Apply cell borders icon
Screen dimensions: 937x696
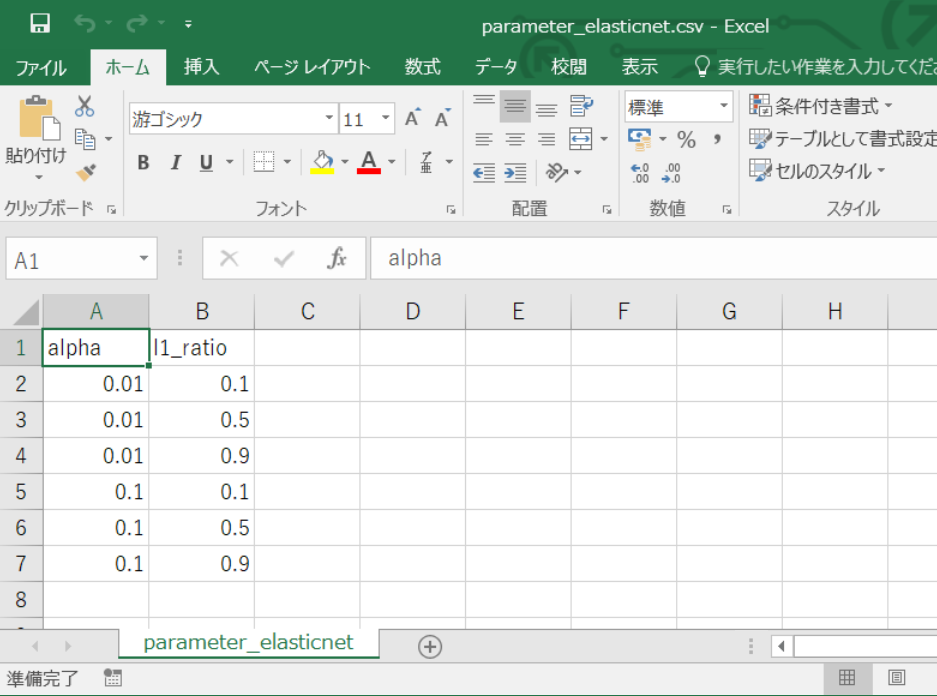264,162
